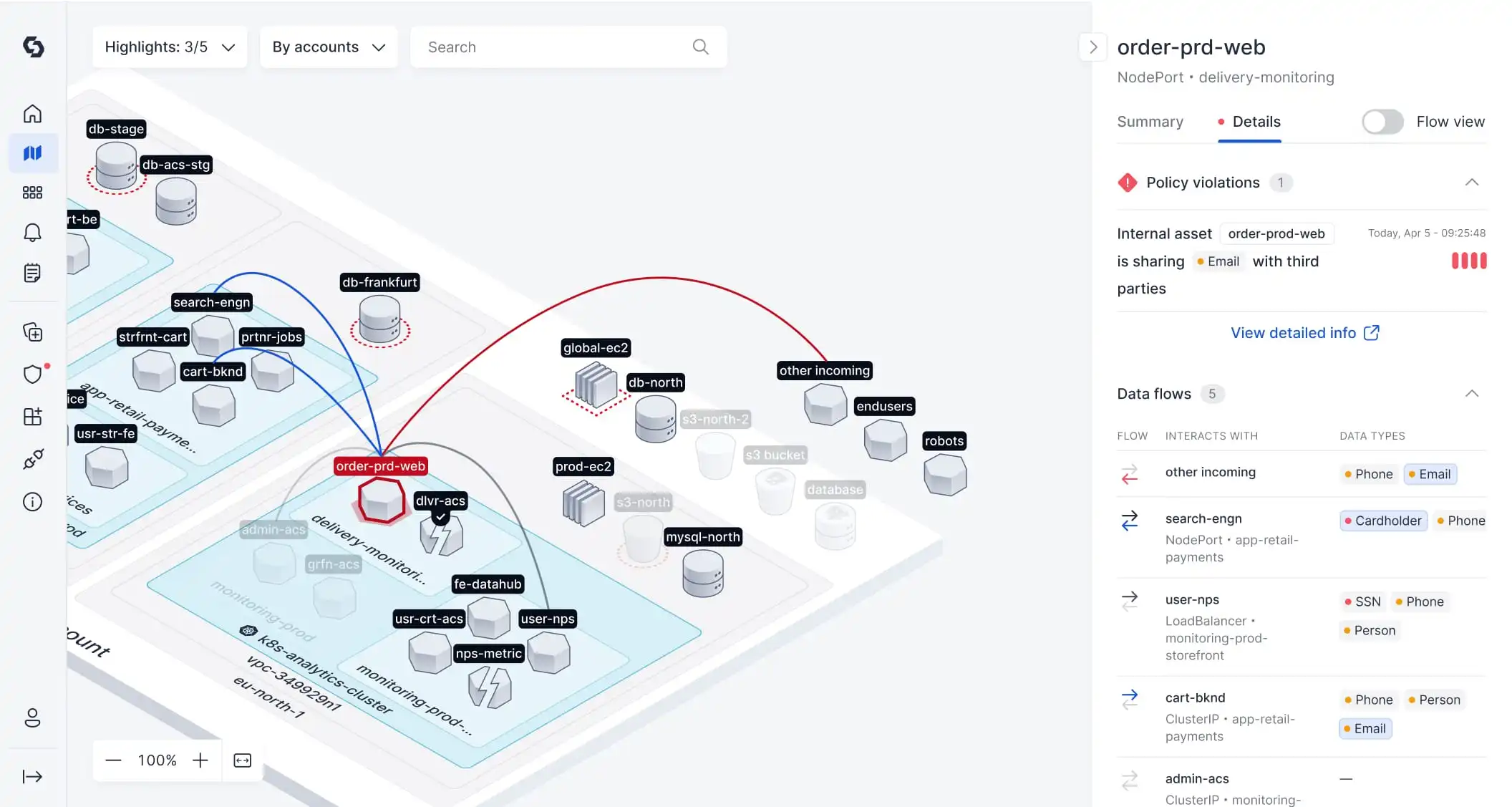Zoom in using the plus button
Viewport: 1512px width, 807px height.
(x=200, y=760)
